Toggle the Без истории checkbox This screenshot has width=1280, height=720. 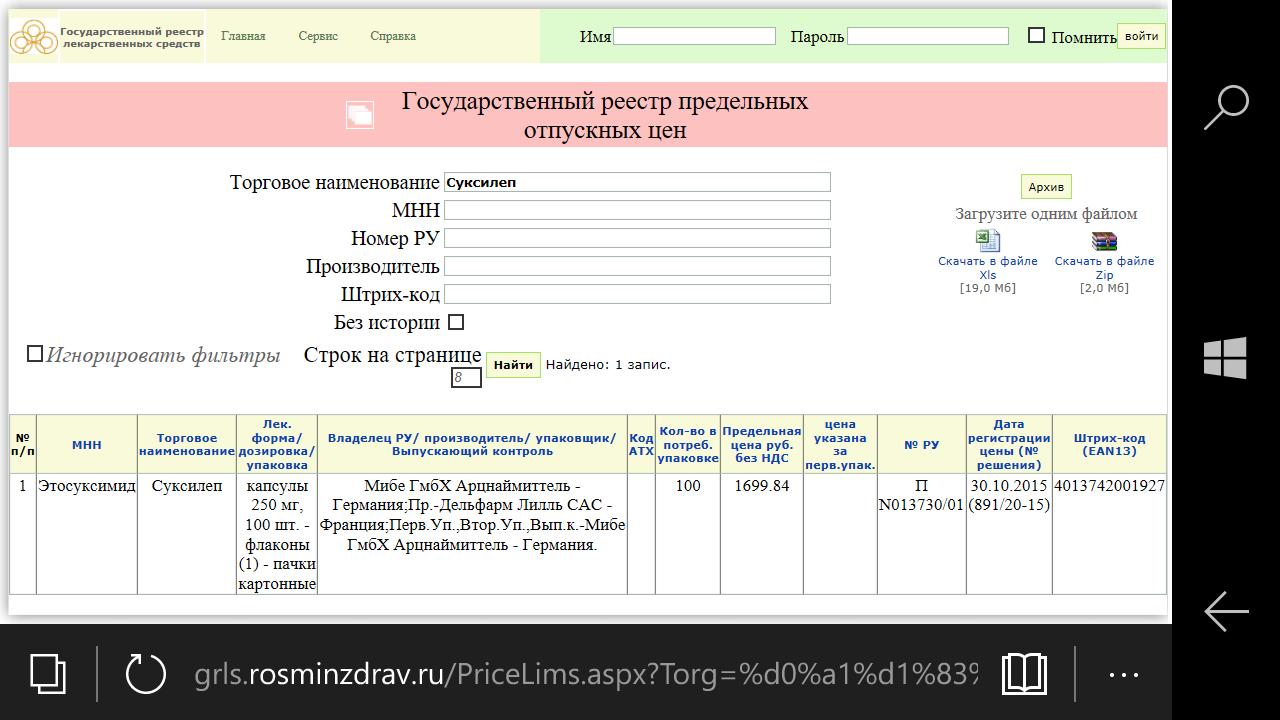tap(456, 322)
